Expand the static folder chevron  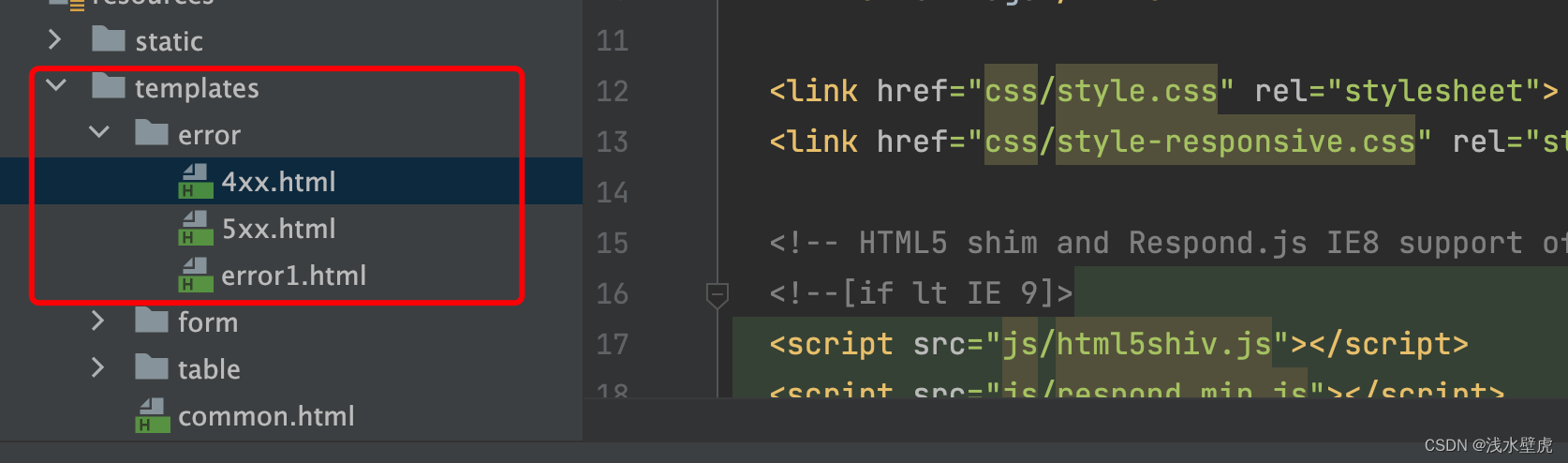[55, 39]
